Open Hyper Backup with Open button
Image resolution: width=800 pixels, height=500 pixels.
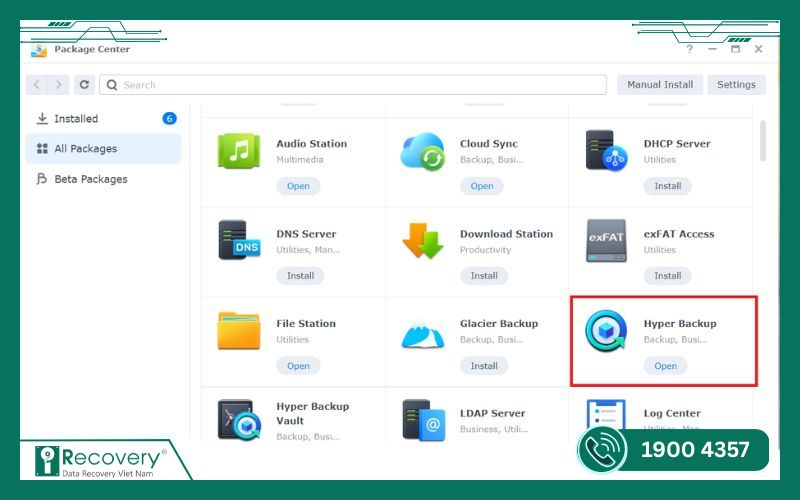coord(665,366)
